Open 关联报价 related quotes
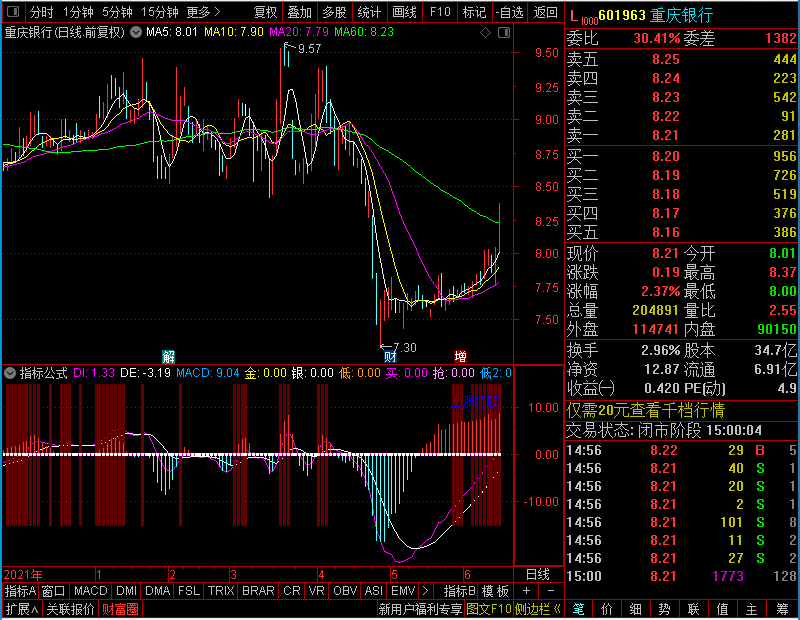This screenshot has height=620, width=800. point(70,609)
